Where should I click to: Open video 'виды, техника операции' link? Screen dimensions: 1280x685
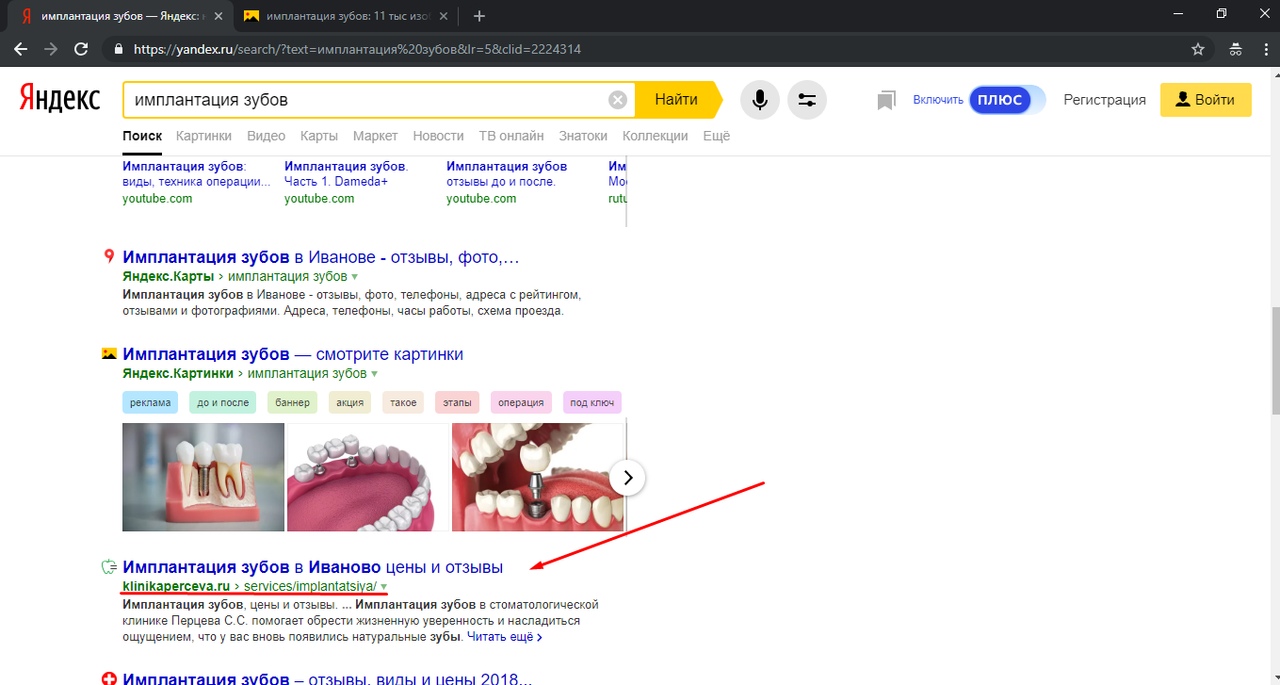click(x=196, y=174)
